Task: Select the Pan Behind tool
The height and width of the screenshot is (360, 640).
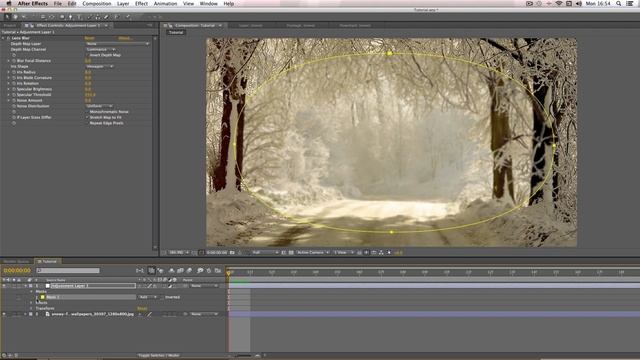Action: (x=52, y=17)
